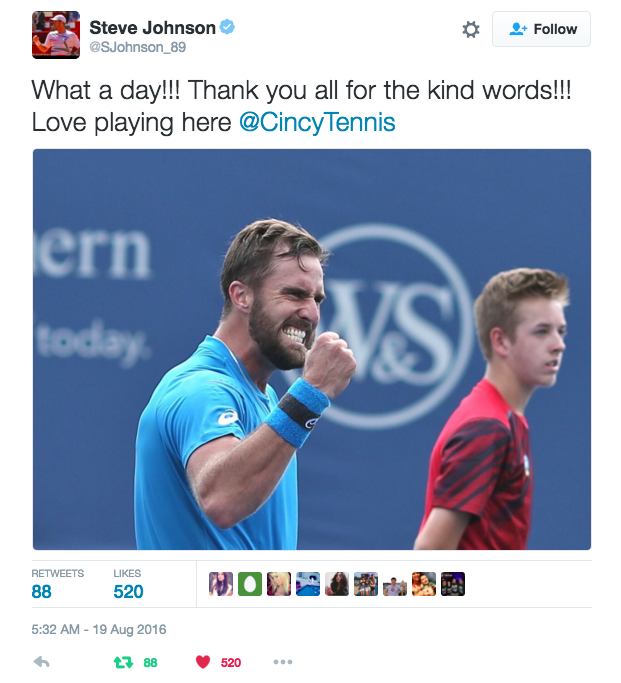Viewport: 621px width, 683px height.
Task: Click the first liker avatar thumbnail
Action: [x=221, y=584]
